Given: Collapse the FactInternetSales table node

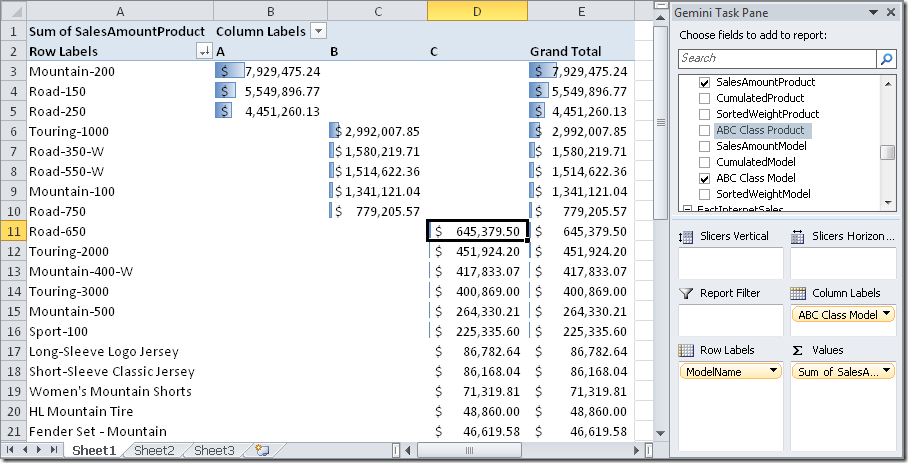Looking at the screenshot, I should tap(687, 209).
